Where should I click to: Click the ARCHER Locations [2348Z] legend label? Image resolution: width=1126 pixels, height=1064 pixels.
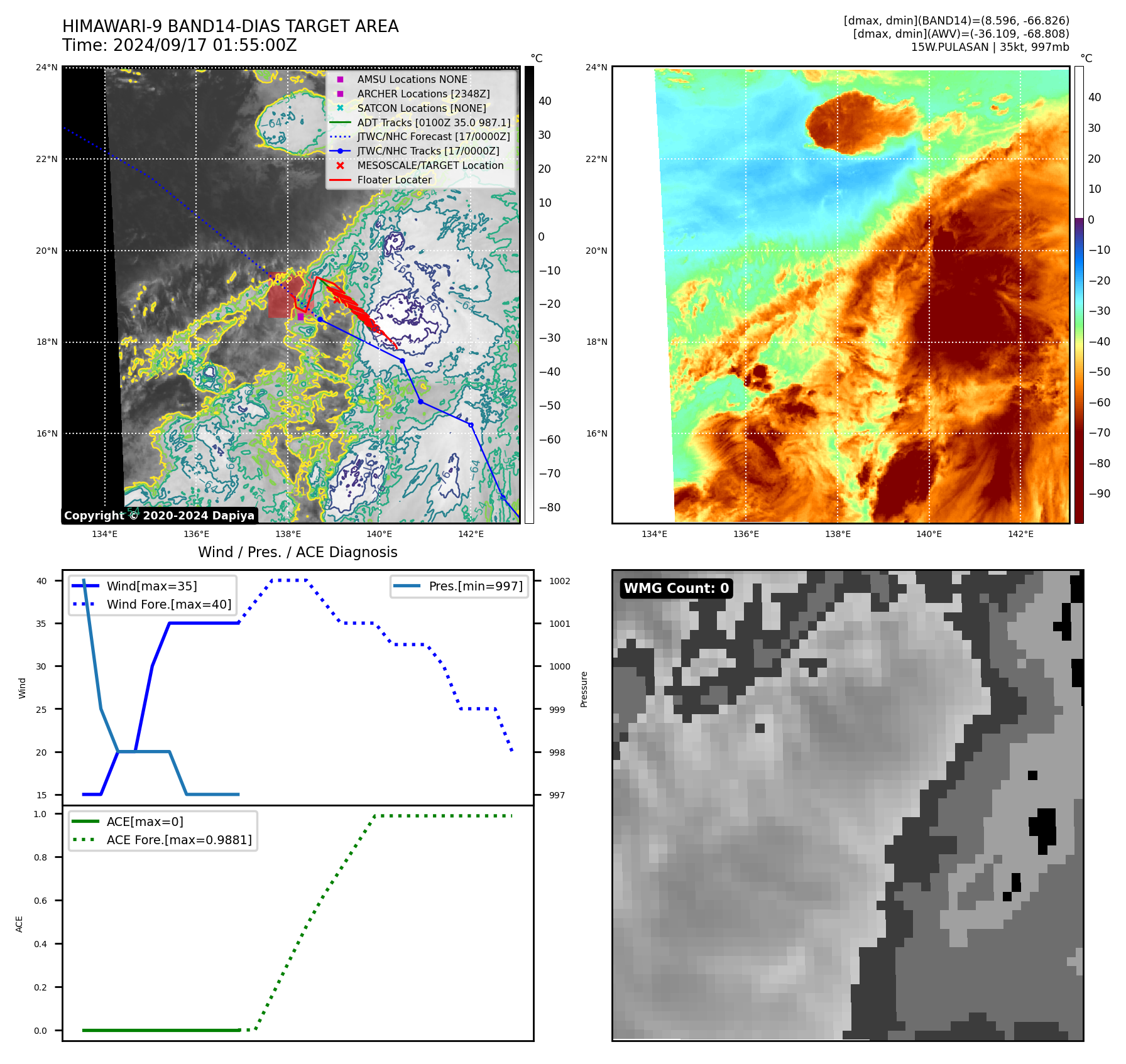point(423,94)
